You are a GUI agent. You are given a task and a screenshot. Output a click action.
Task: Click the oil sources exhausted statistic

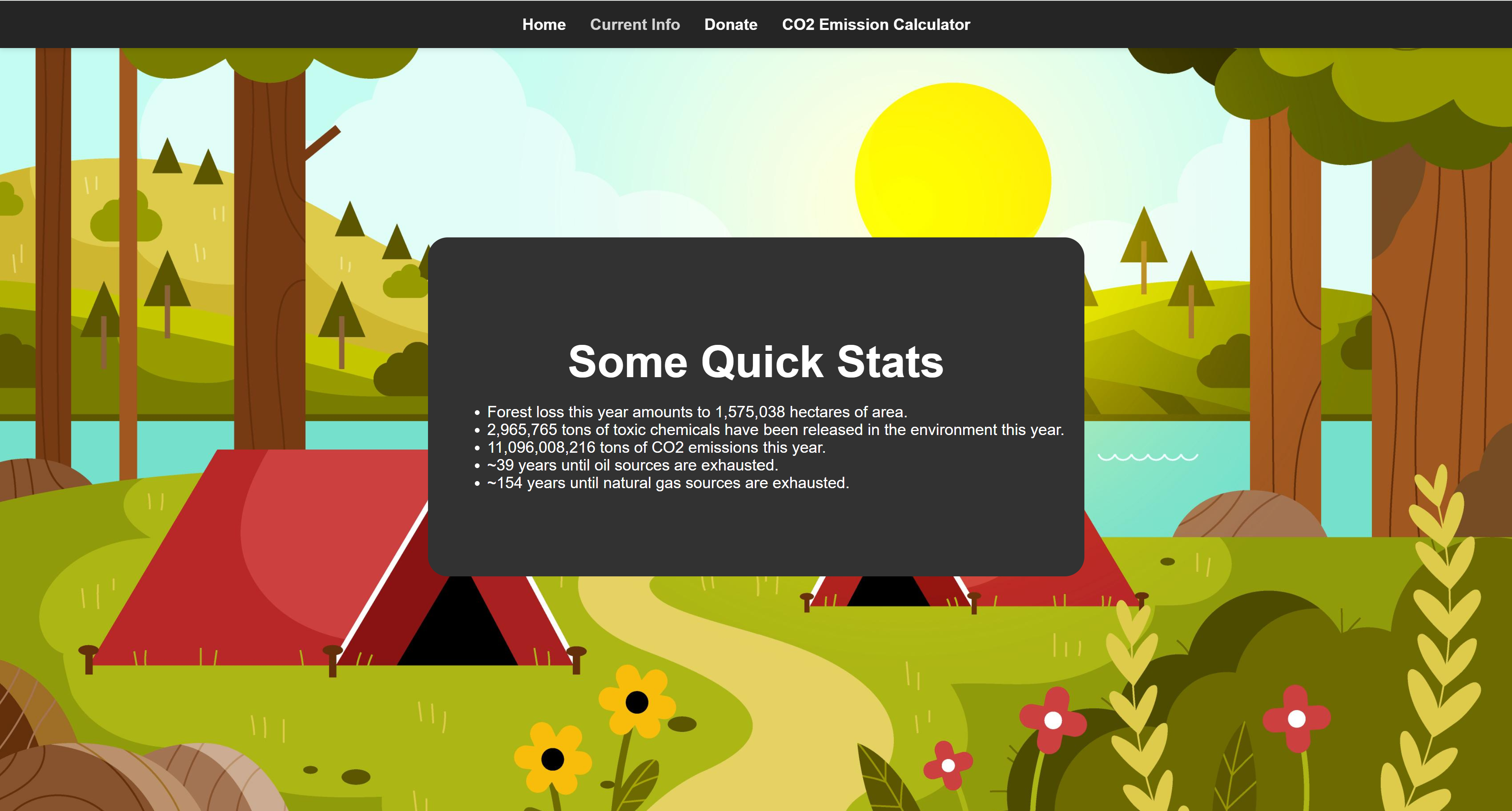click(x=632, y=465)
